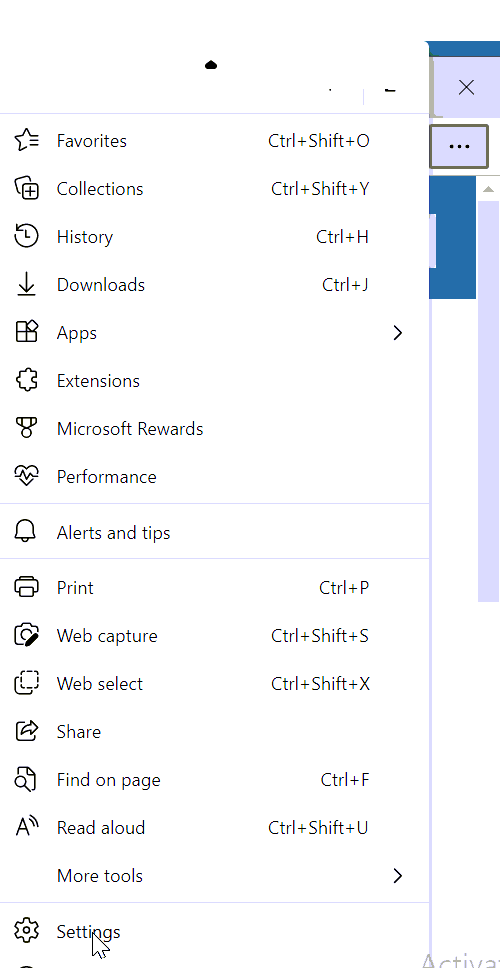
Task: Click the Web capture camera icon
Action: [26, 636]
